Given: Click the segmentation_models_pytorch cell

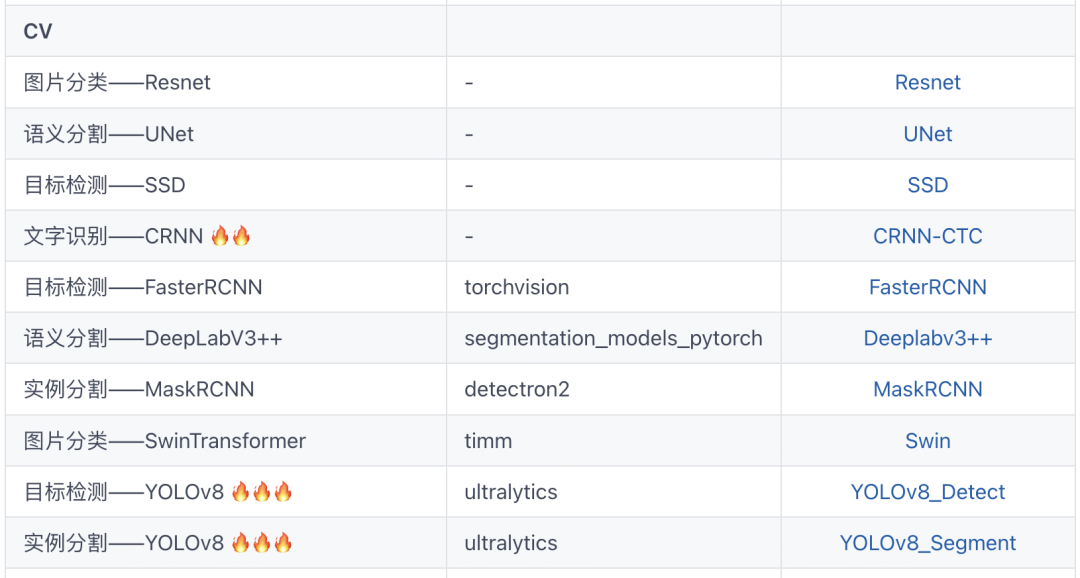Looking at the screenshot, I should coord(612,339).
